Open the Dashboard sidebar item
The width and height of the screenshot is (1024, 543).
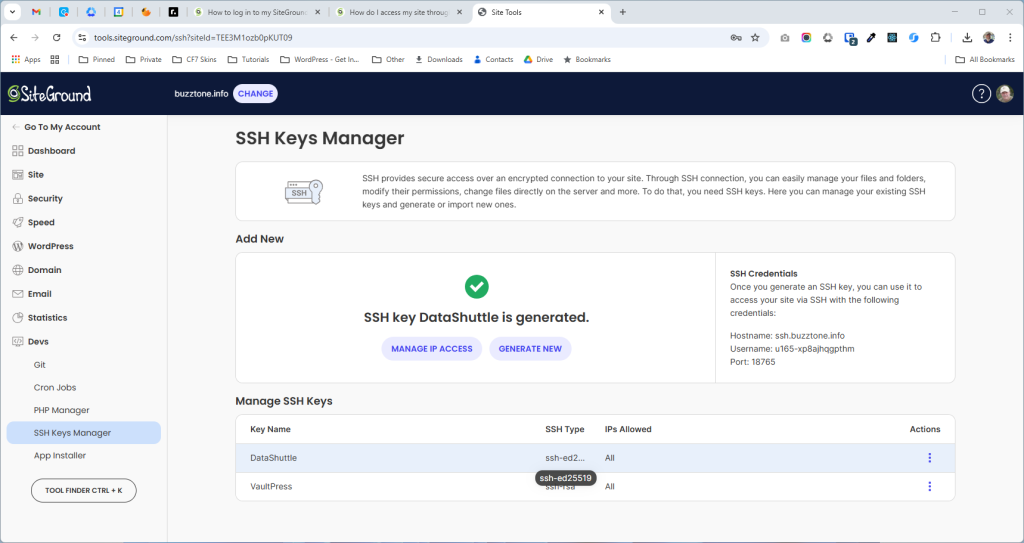coord(51,151)
